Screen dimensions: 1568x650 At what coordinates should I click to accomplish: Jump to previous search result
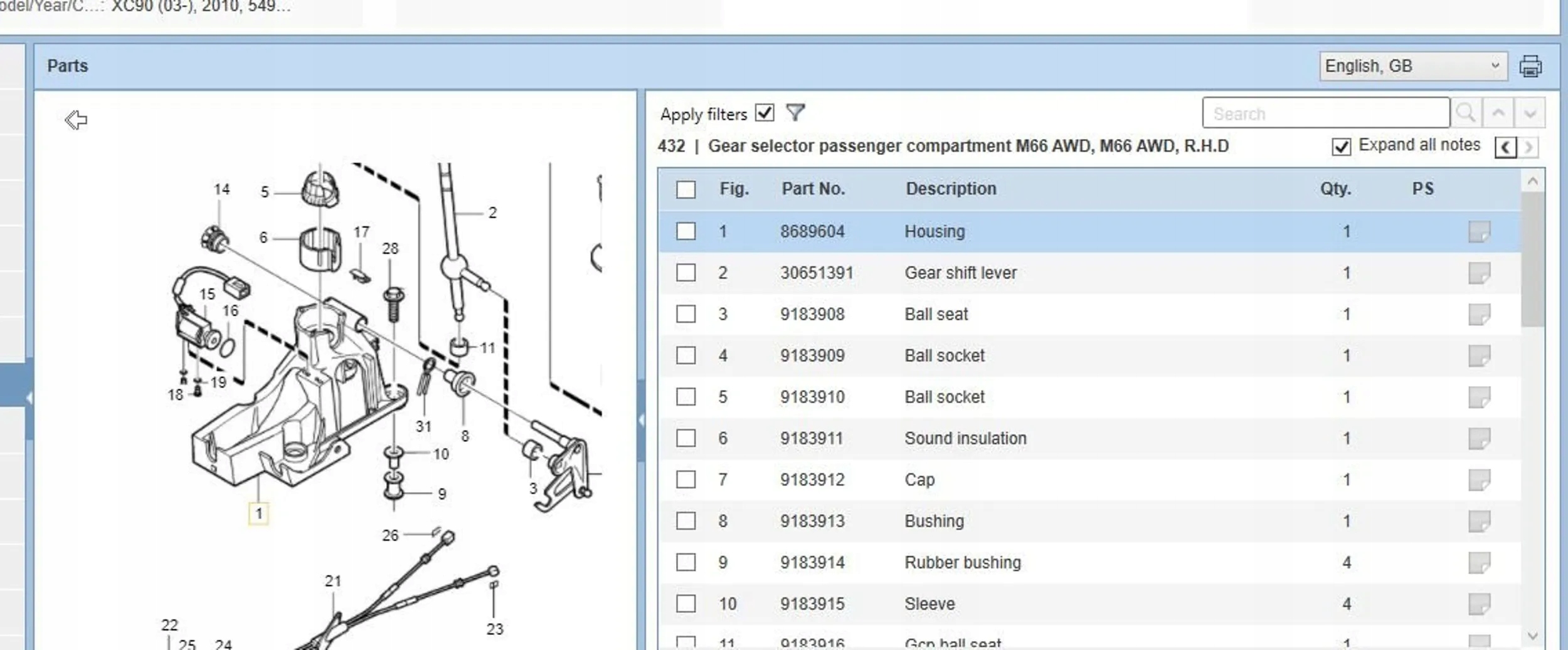click(1498, 113)
